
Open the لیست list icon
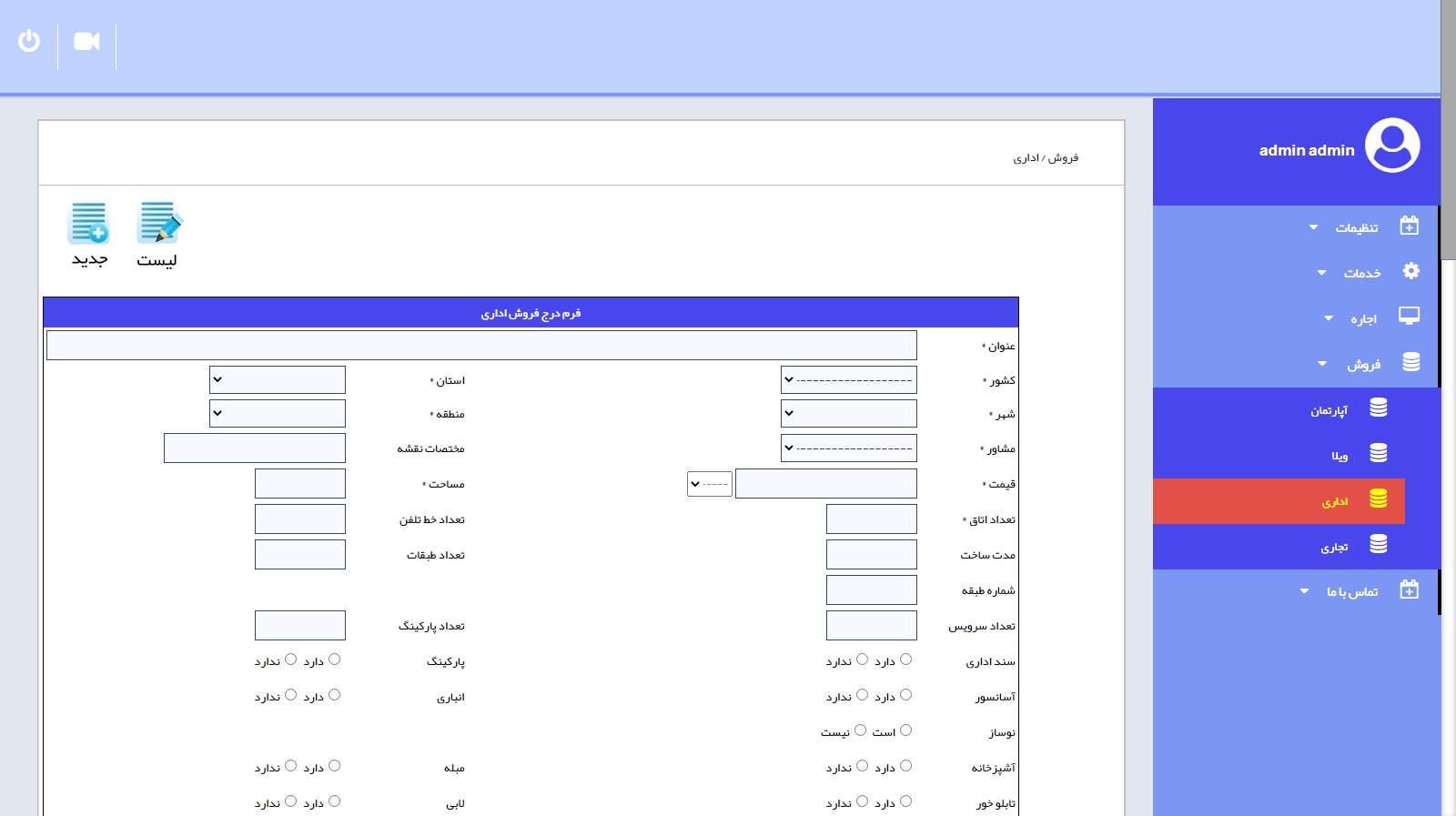(159, 223)
